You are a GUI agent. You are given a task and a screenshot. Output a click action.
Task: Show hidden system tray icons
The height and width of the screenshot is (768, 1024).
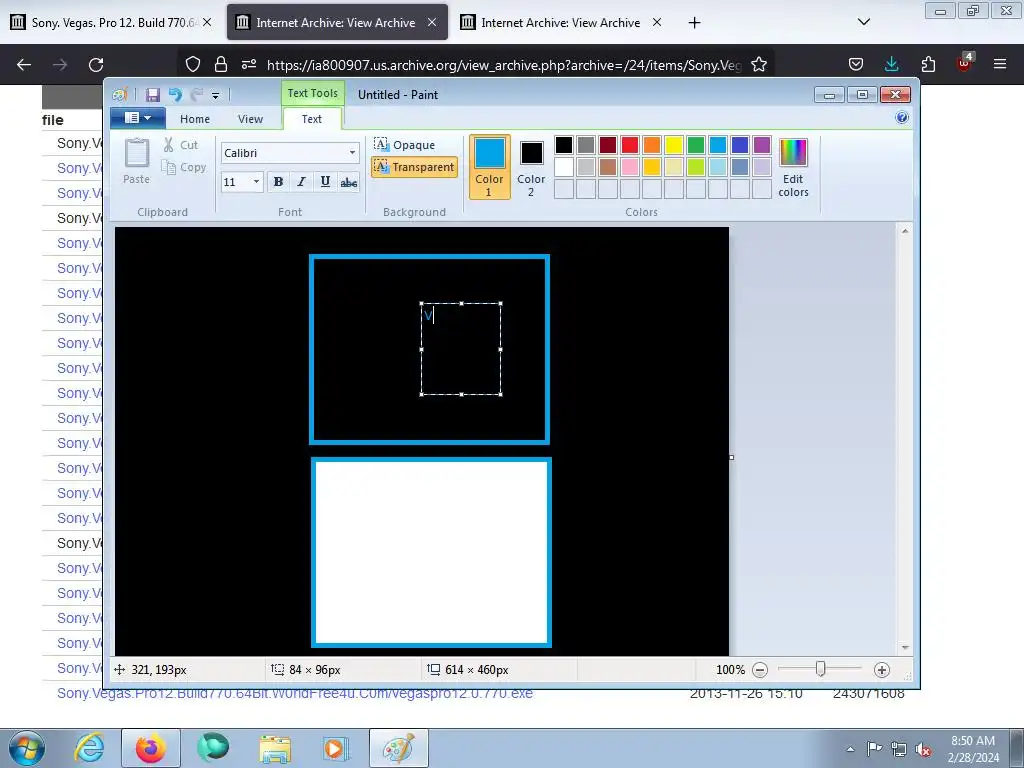tap(850, 749)
